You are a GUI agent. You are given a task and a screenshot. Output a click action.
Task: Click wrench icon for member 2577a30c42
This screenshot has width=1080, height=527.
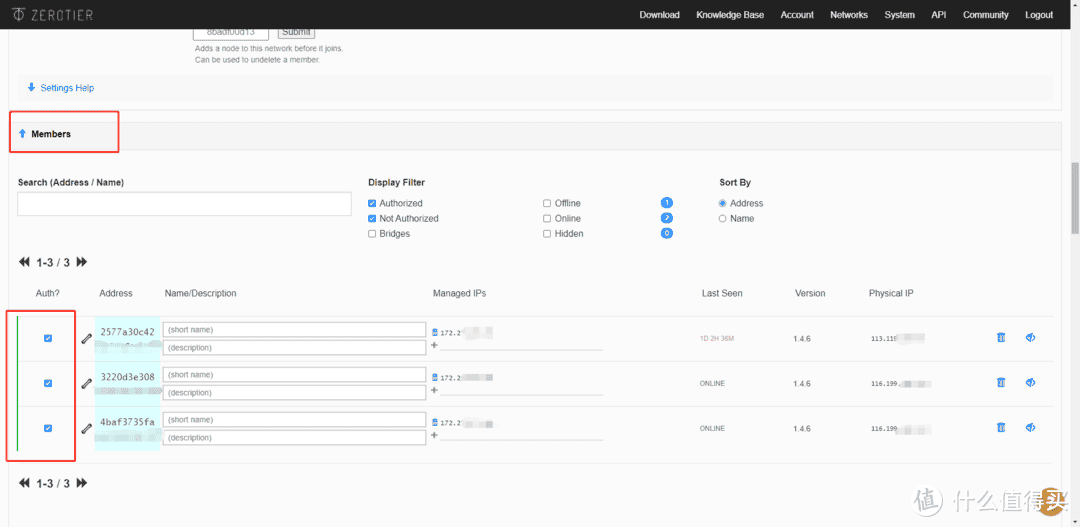pos(87,339)
